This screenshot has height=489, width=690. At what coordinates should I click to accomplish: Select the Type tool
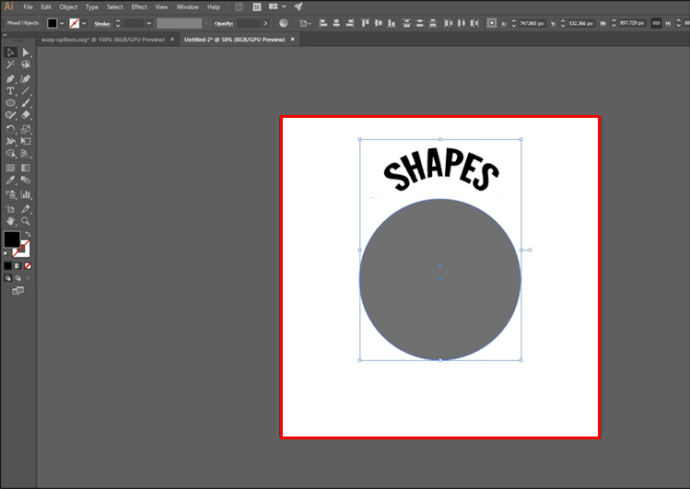click(10, 91)
